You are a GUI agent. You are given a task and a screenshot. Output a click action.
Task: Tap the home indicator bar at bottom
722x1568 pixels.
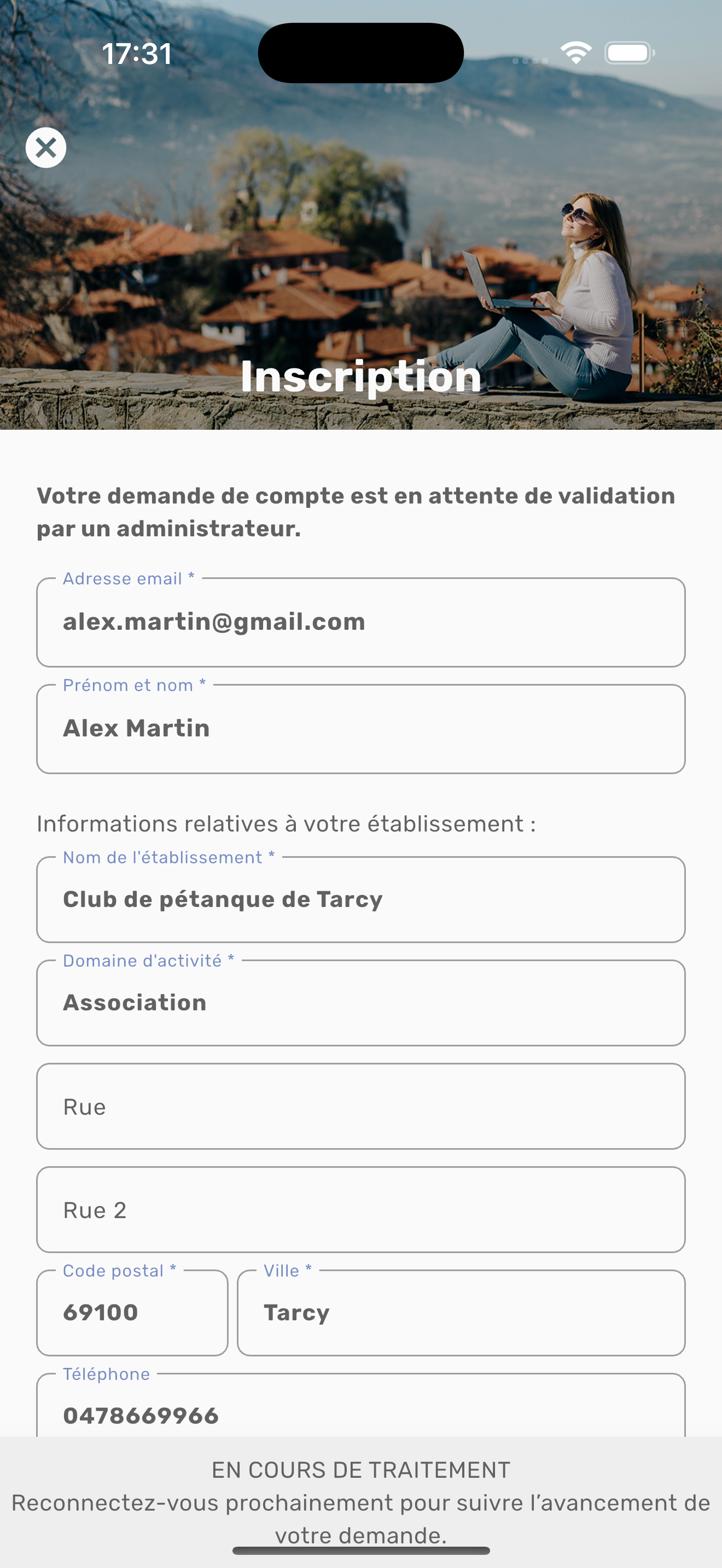[x=361, y=1551]
